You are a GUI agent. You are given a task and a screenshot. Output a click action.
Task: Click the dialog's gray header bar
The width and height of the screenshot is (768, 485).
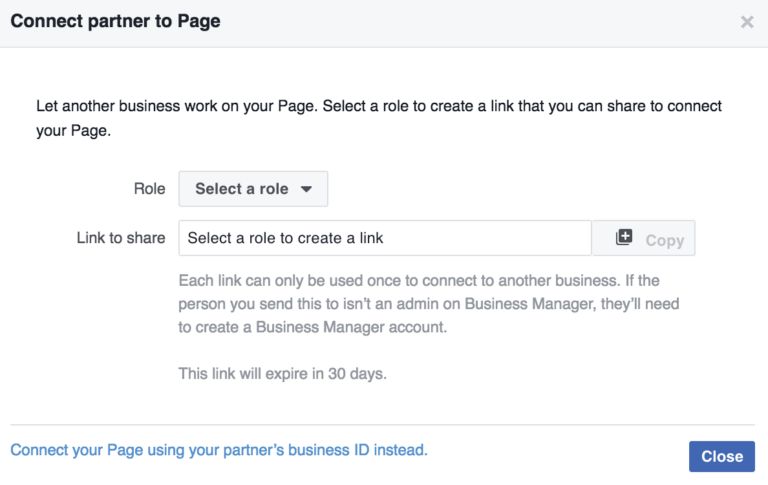[450, 22]
